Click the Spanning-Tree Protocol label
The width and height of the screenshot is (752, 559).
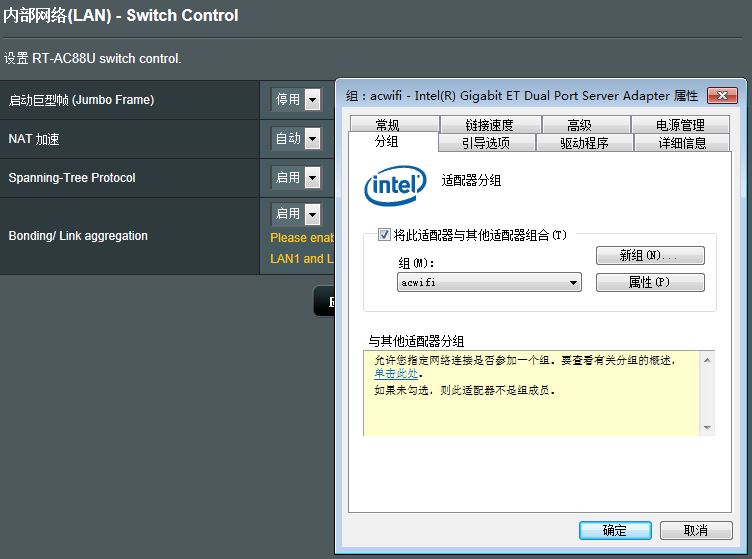coord(72,178)
